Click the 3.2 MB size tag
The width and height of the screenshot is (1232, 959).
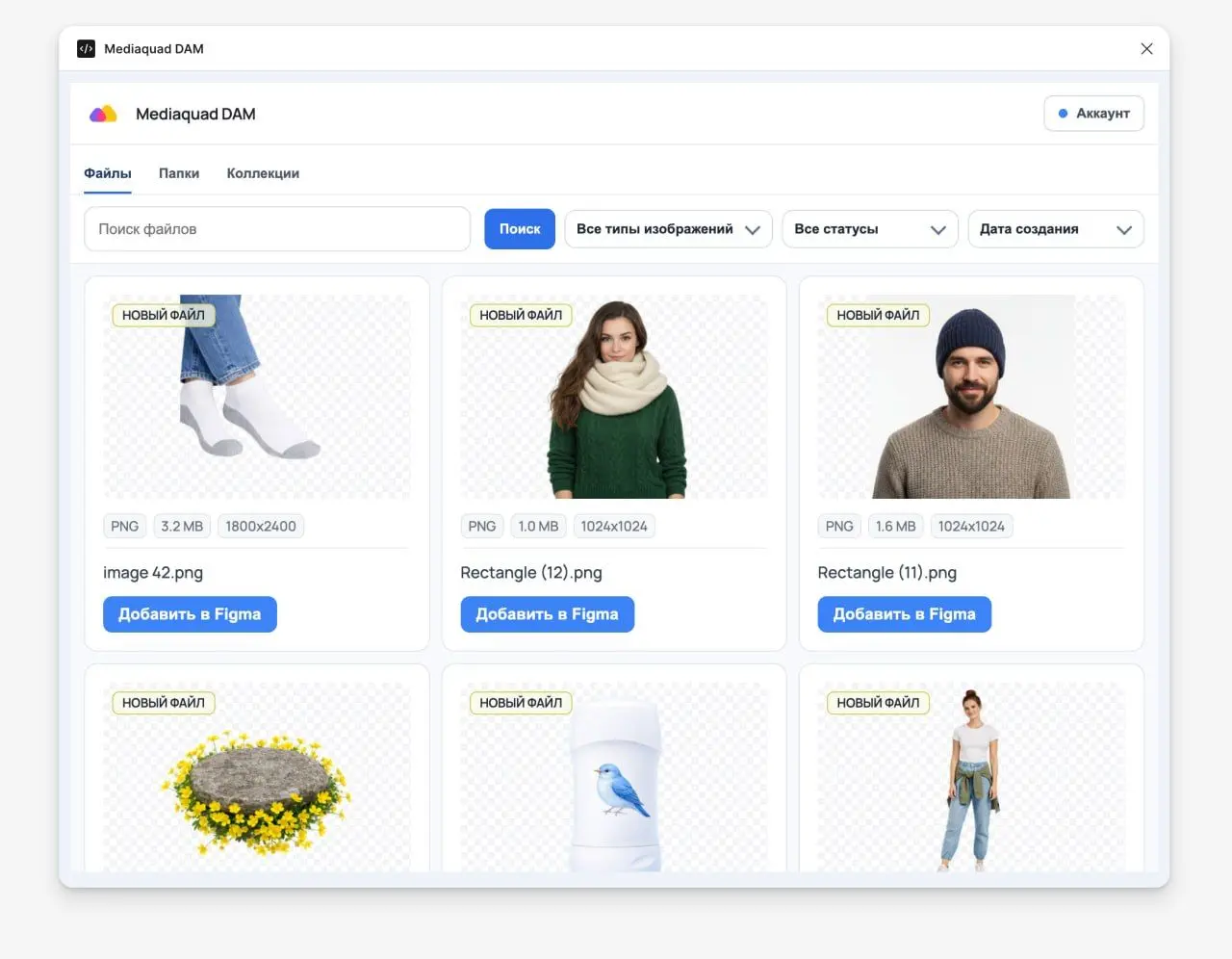click(182, 527)
